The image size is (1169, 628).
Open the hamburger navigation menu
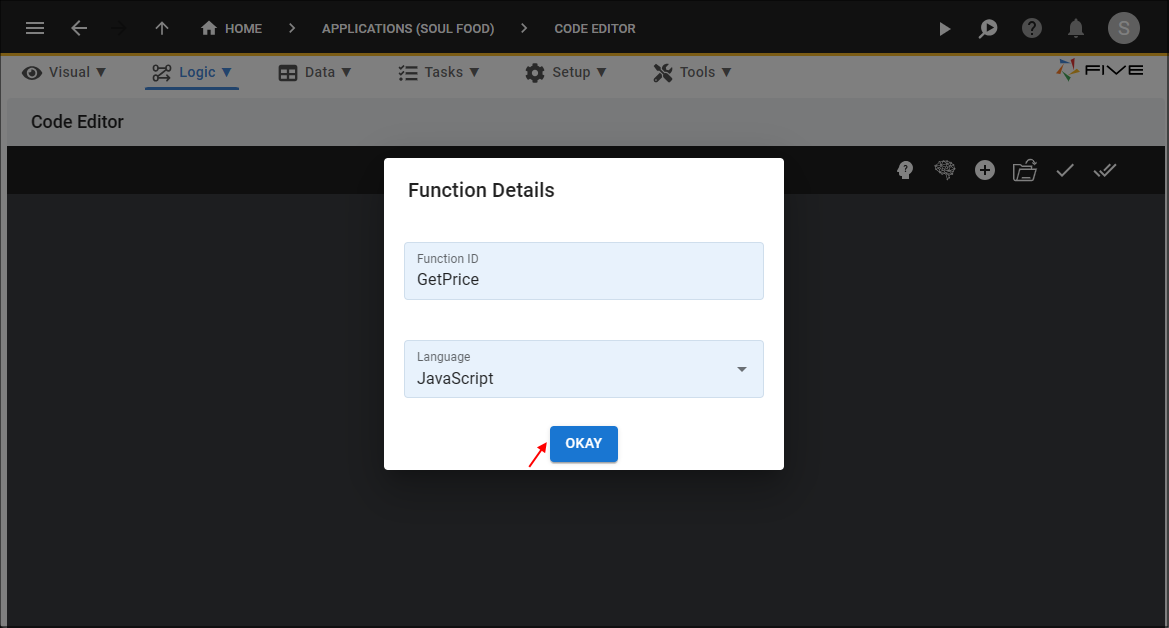point(35,28)
